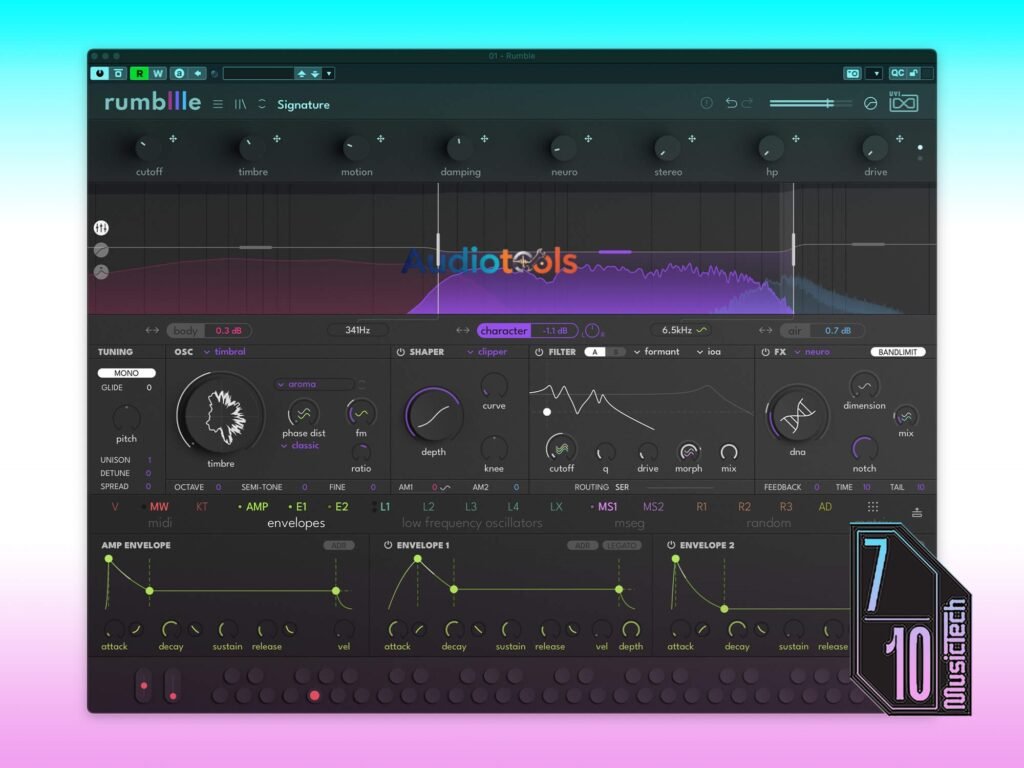
Task: Click the modulation assign cross next to timbre
Action: coord(277,138)
